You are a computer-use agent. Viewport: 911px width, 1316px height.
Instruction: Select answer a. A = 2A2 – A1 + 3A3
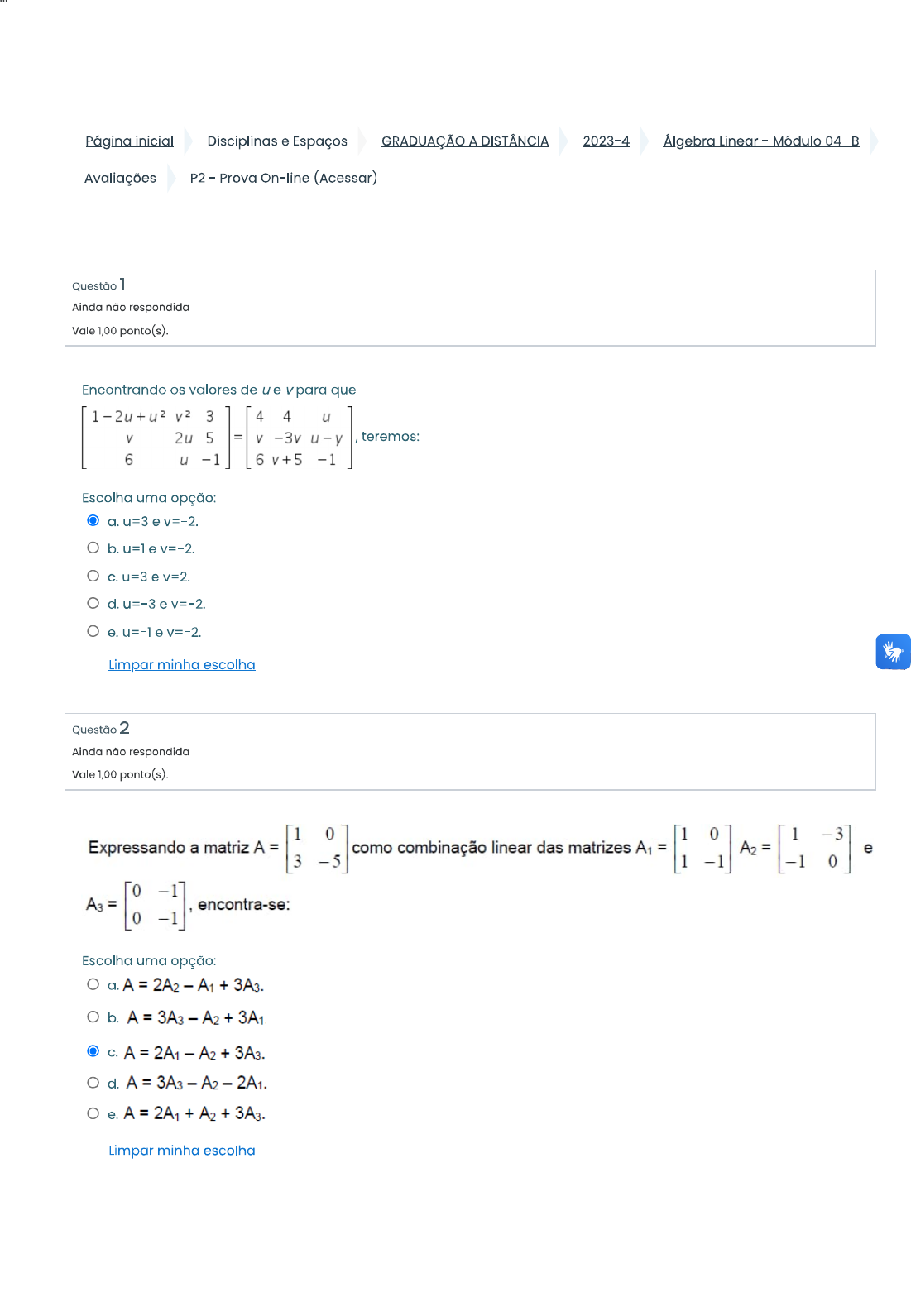(x=93, y=984)
